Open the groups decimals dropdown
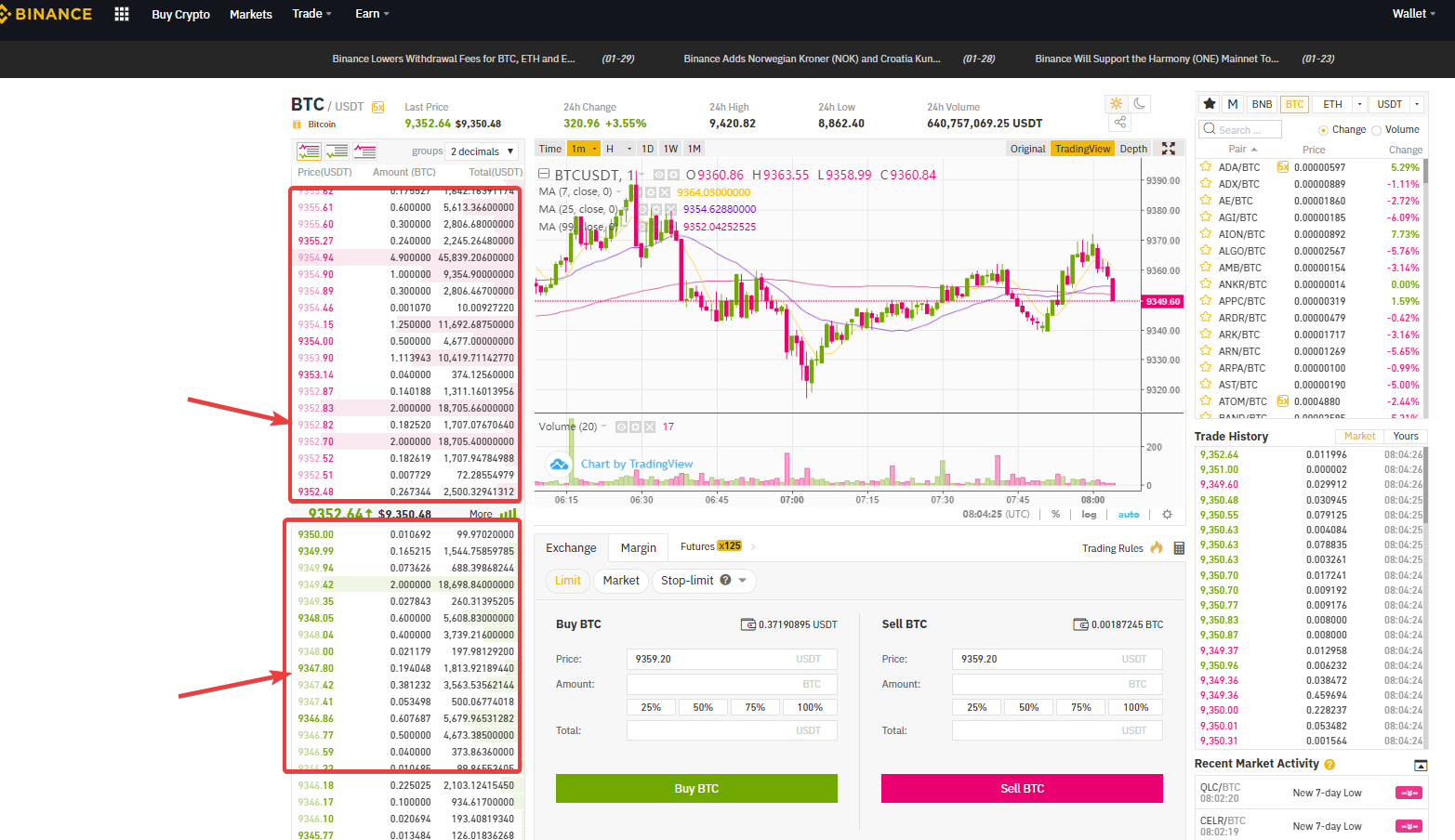The width and height of the screenshot is (1455, 840). pyautogui.click(x=481, y=151)
